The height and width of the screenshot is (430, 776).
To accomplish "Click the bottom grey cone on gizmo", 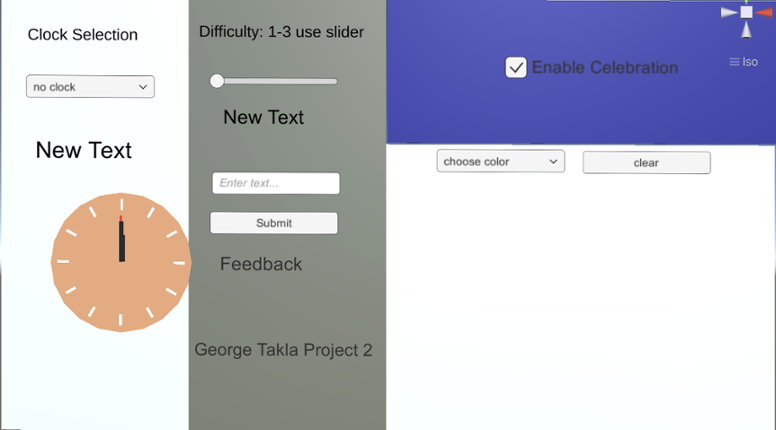I will (x=746, y=31).
